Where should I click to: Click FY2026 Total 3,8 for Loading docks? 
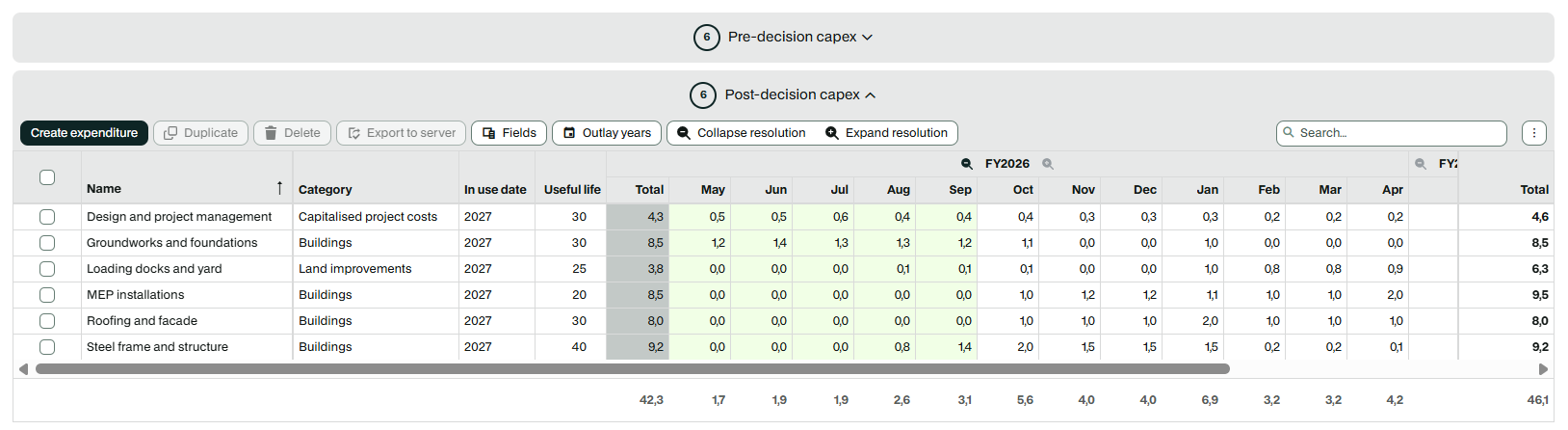(x=638, y=269)
